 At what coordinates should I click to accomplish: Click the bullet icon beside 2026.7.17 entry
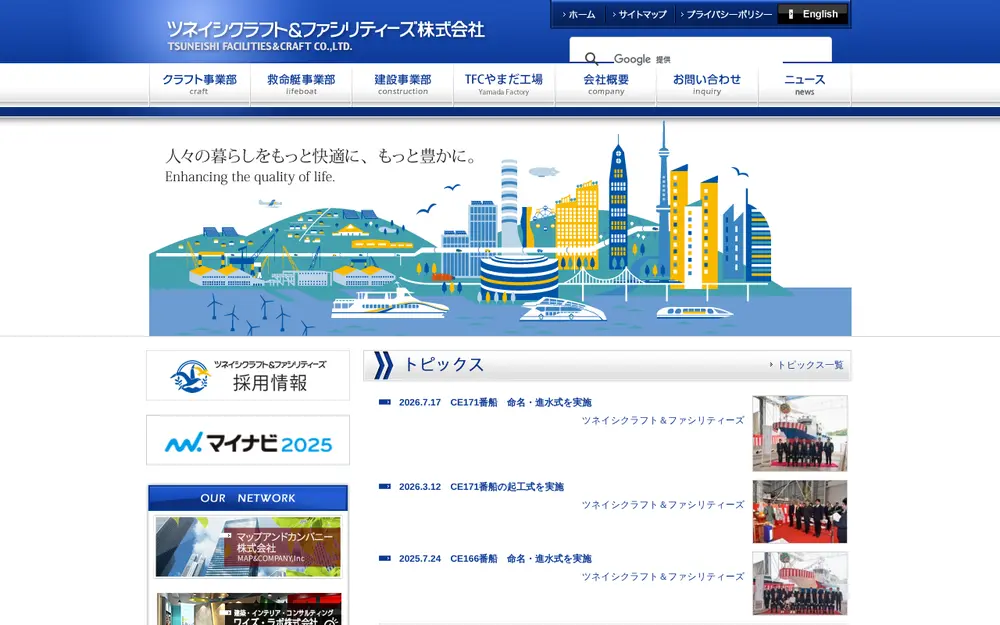(385, 402)
